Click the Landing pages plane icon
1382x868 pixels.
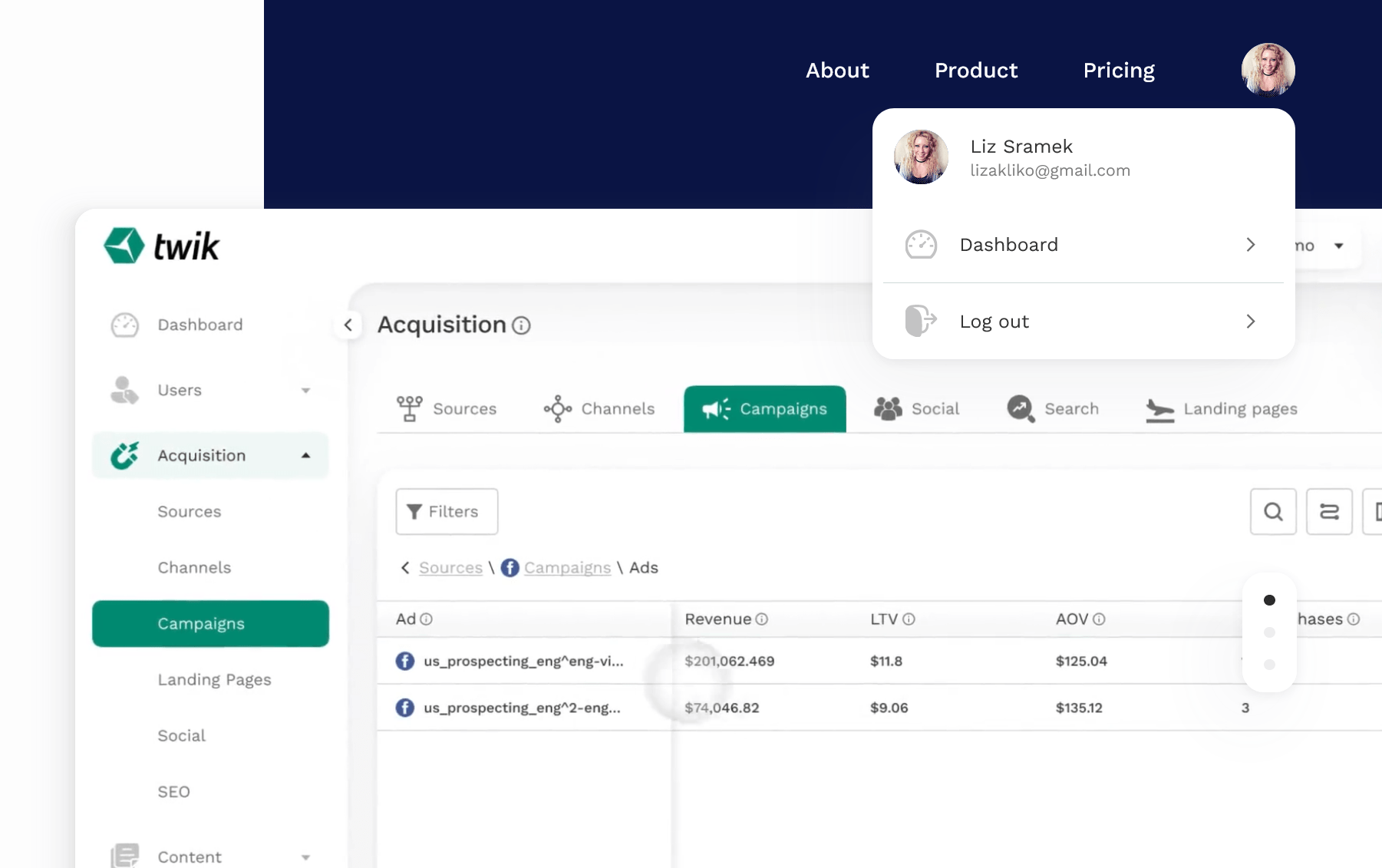pyautogui.click(x=1159, y=409)
